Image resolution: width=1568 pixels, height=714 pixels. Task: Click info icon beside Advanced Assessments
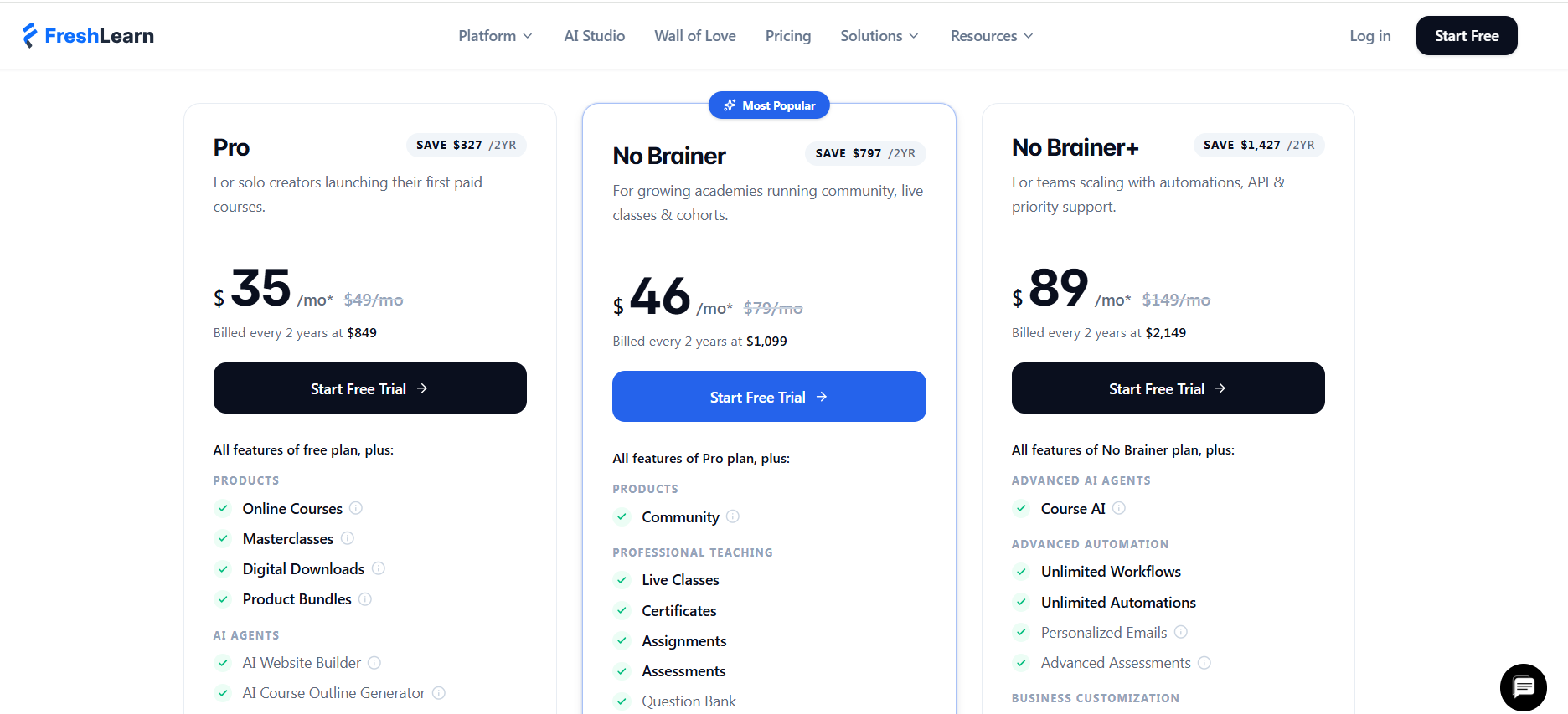pyautogui.click(x=1204, y=663)
